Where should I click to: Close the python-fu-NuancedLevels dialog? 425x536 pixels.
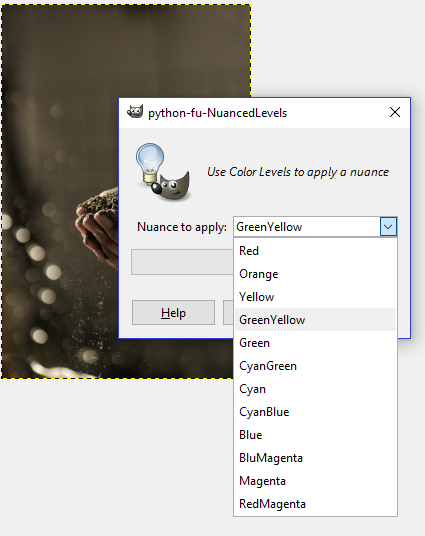coord(395,112)
